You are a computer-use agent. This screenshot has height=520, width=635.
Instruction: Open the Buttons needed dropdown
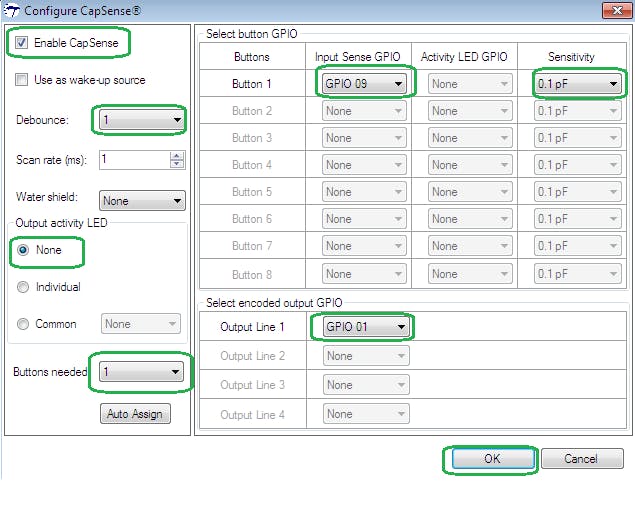pyautogui.click(x=141, y=371)
